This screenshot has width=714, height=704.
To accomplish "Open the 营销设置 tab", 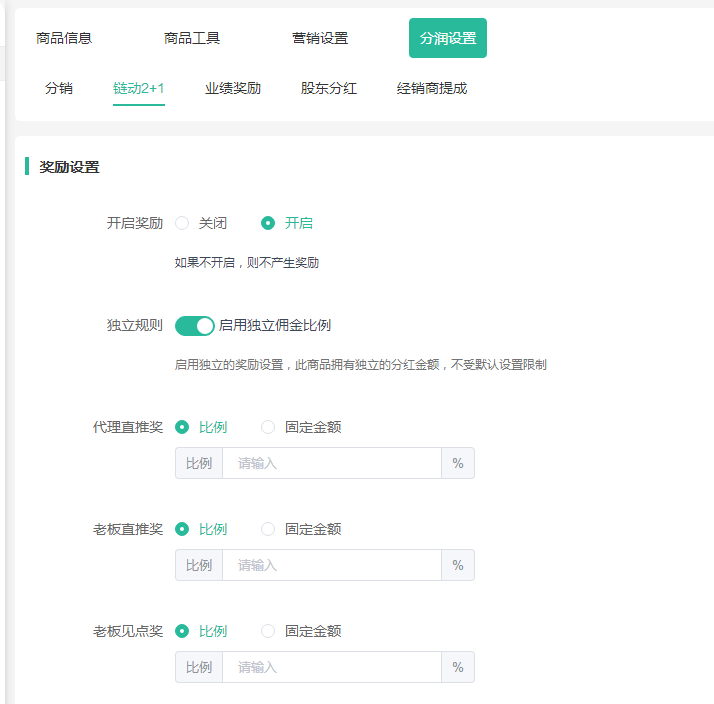I will coord(320,38).
